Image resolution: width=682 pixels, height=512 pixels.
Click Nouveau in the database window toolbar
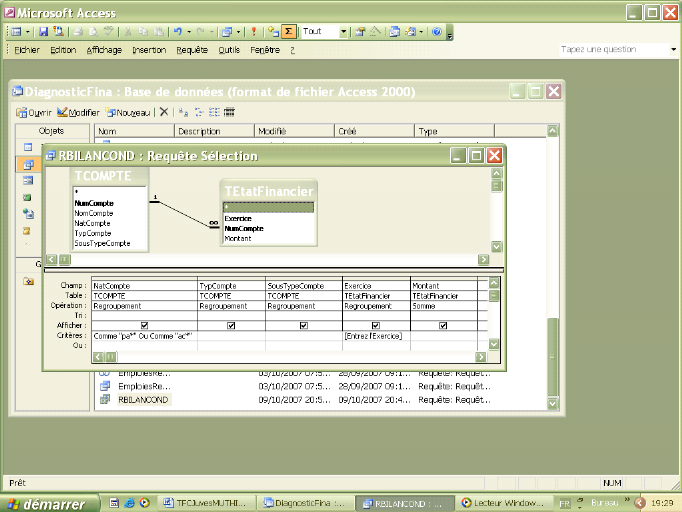128,112
